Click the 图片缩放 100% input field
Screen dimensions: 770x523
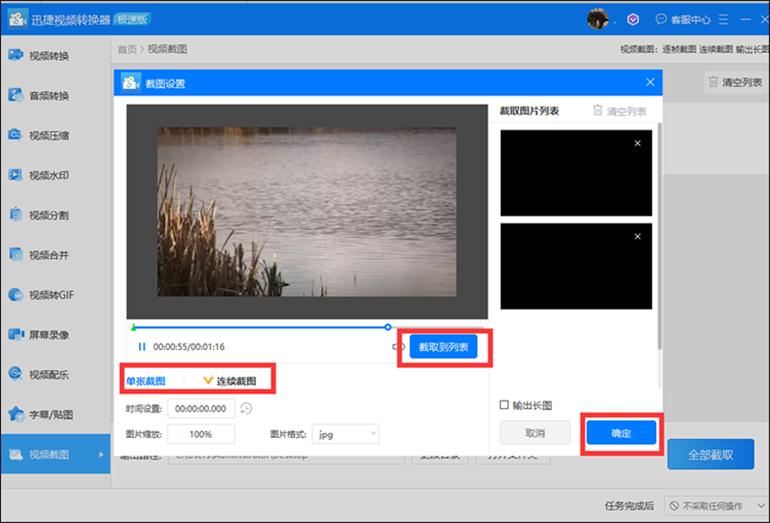[201, 434]
